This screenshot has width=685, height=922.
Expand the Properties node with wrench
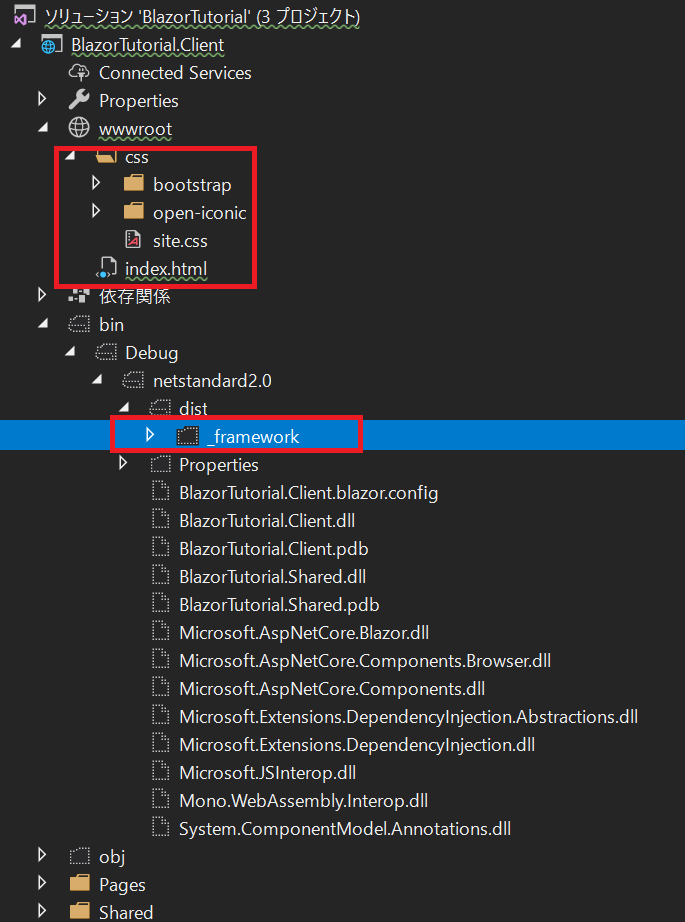41,99
